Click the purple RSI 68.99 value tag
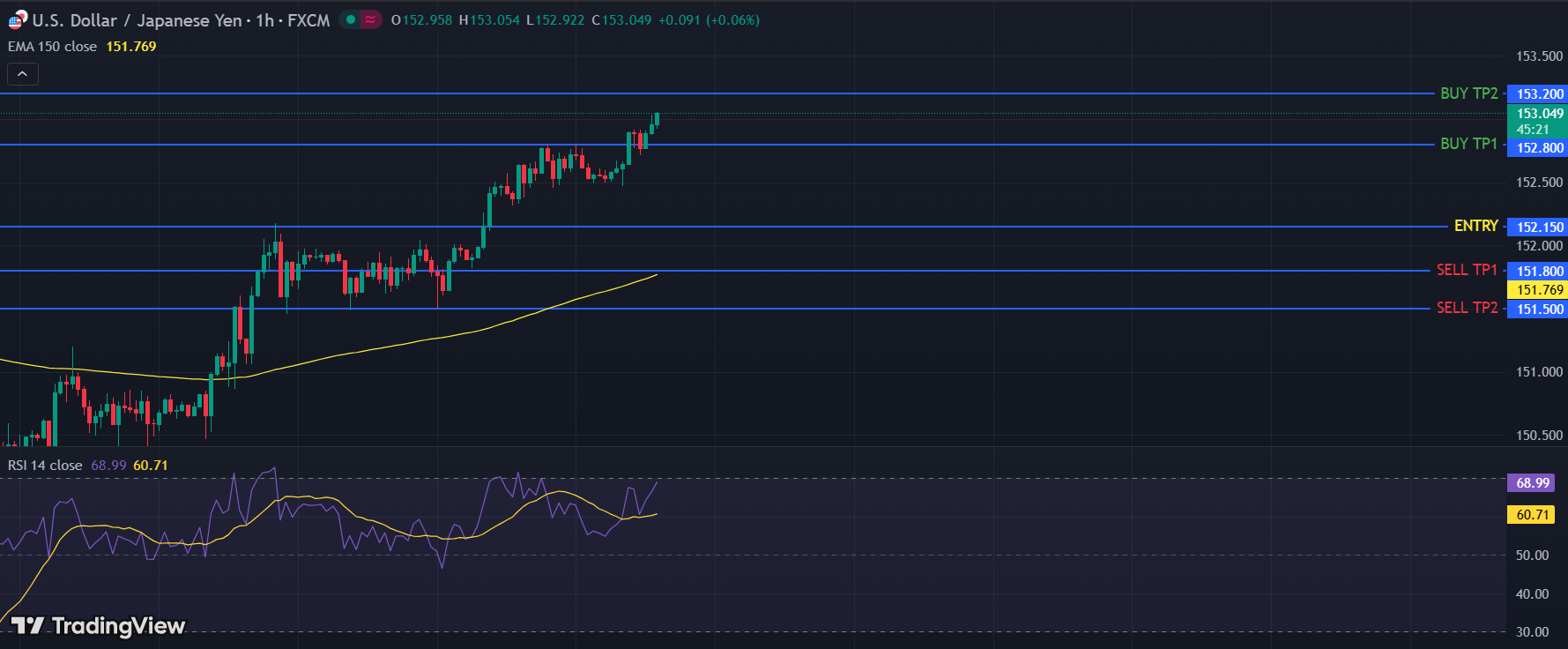1568x649 pixels. click(x=1532, y=483)
